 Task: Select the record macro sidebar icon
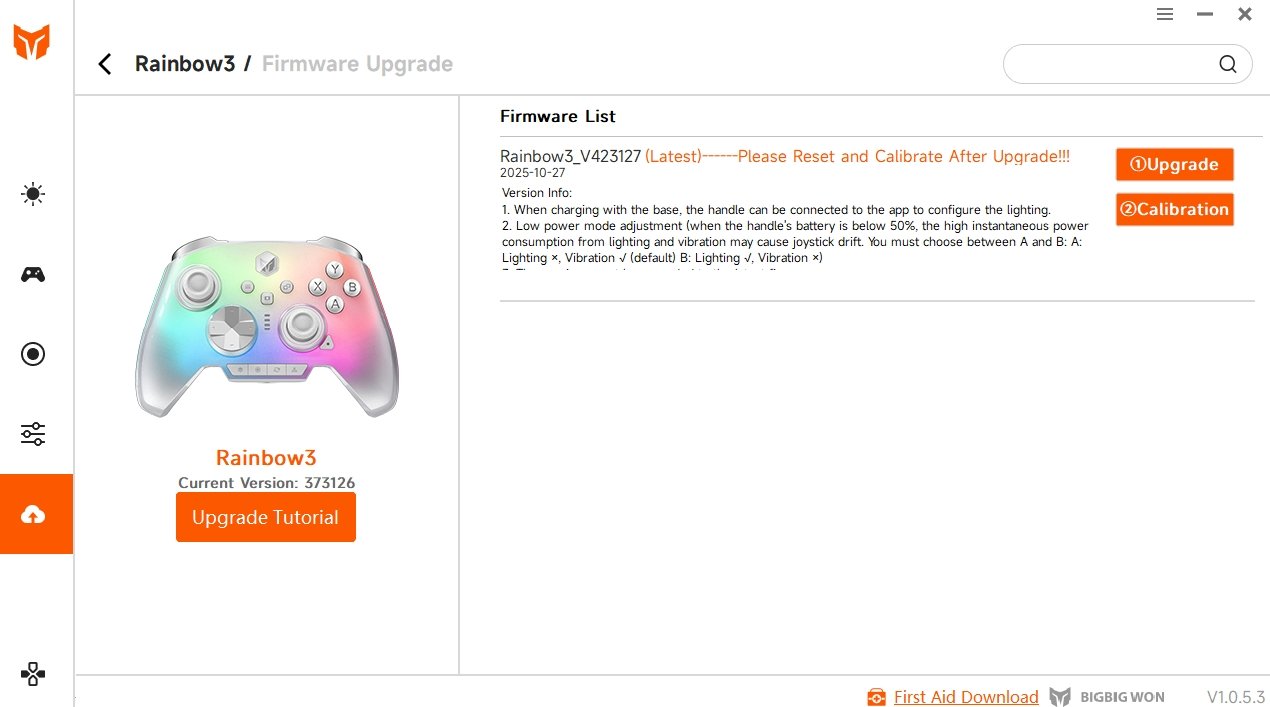33,354
